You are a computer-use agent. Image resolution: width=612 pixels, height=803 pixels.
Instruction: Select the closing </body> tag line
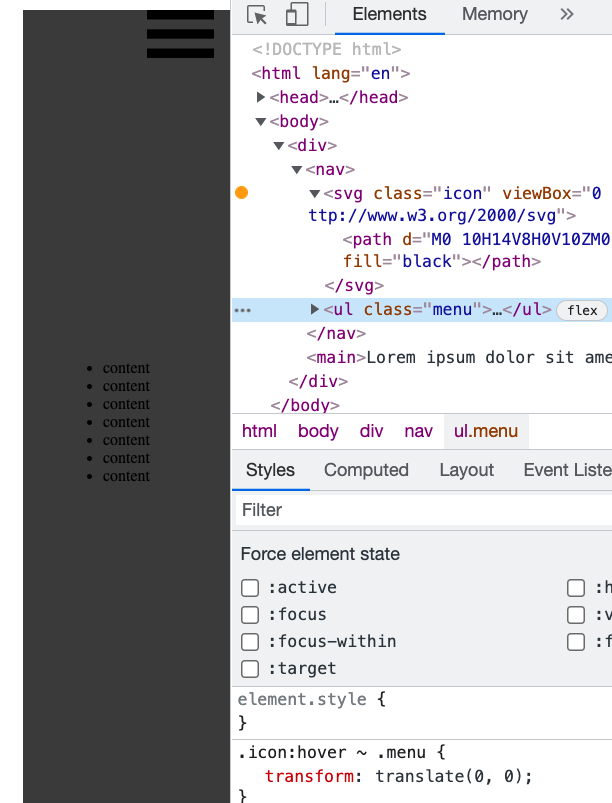[305, 405]
